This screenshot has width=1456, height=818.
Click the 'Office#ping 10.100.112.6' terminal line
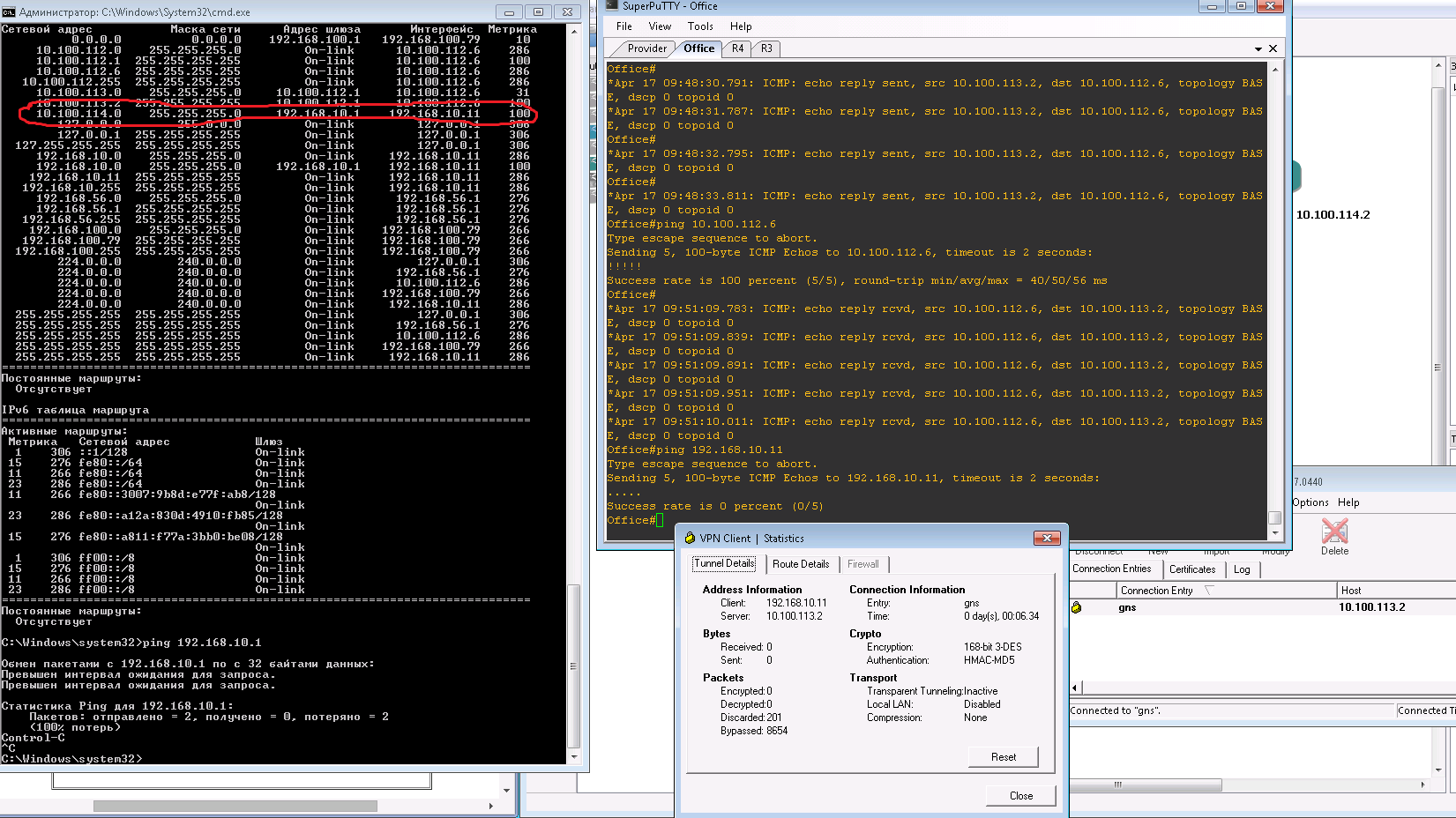[x=691, y=224]
